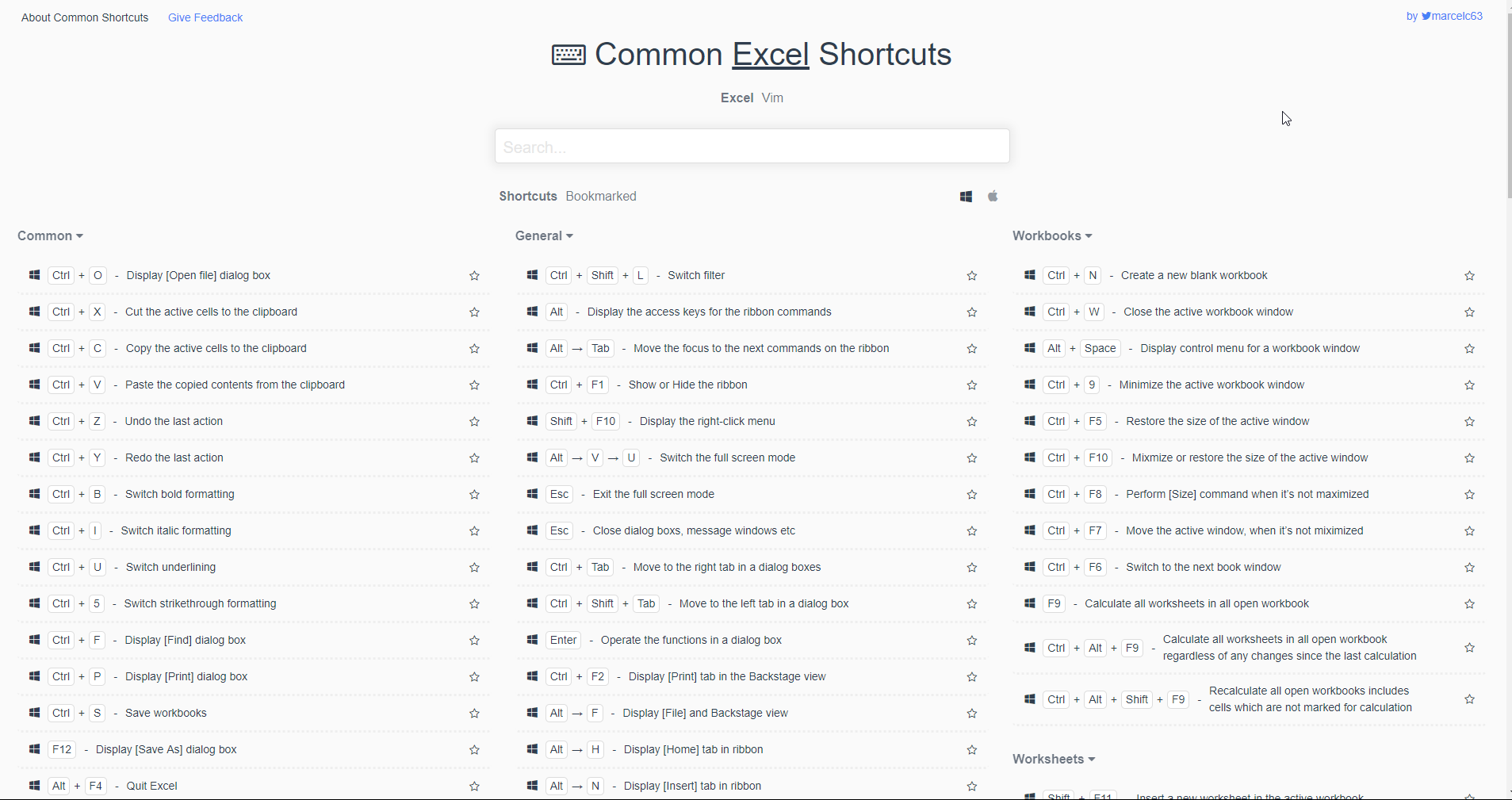This screenshot has width=1512, height=800.
Task: Collapse the Workbooks section
Action: 1052,236
